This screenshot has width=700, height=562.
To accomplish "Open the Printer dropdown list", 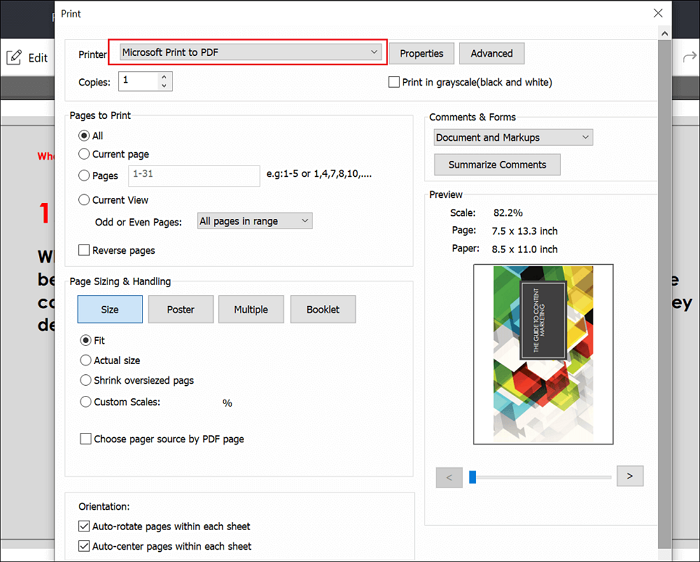I will click(x=251, y=52).
